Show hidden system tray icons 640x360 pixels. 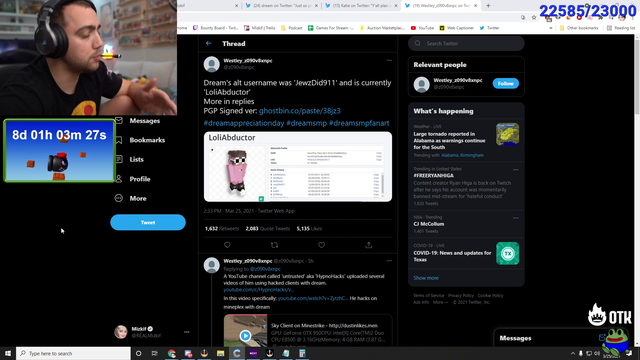(x=573, y=353)
